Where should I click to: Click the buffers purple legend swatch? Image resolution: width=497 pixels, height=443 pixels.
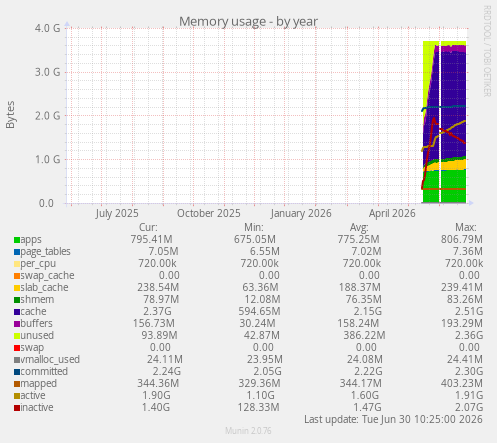17,324
